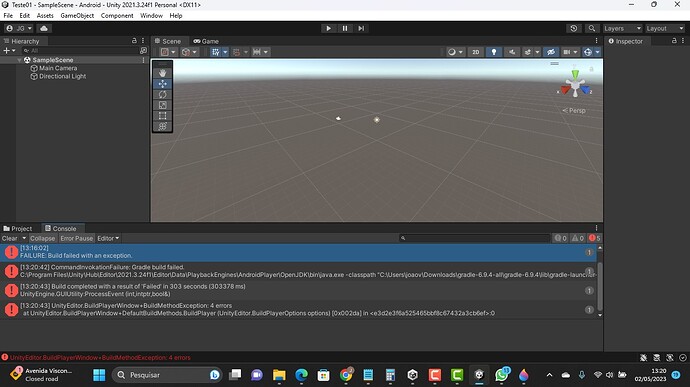
Task: Select the Rotate tool in Scene
Action: (162, 94)
